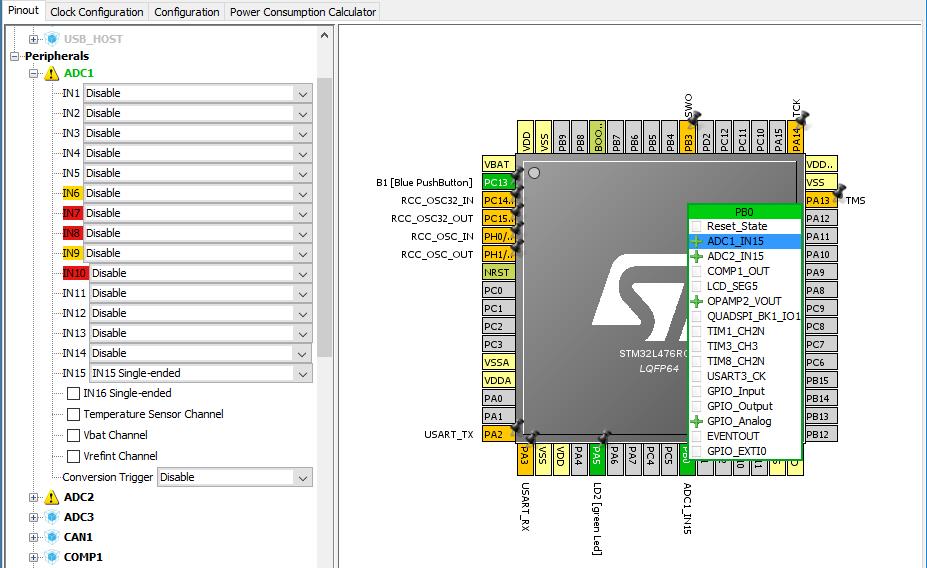Choose GPIO_Analog pin function

click(x=745, y=421)
